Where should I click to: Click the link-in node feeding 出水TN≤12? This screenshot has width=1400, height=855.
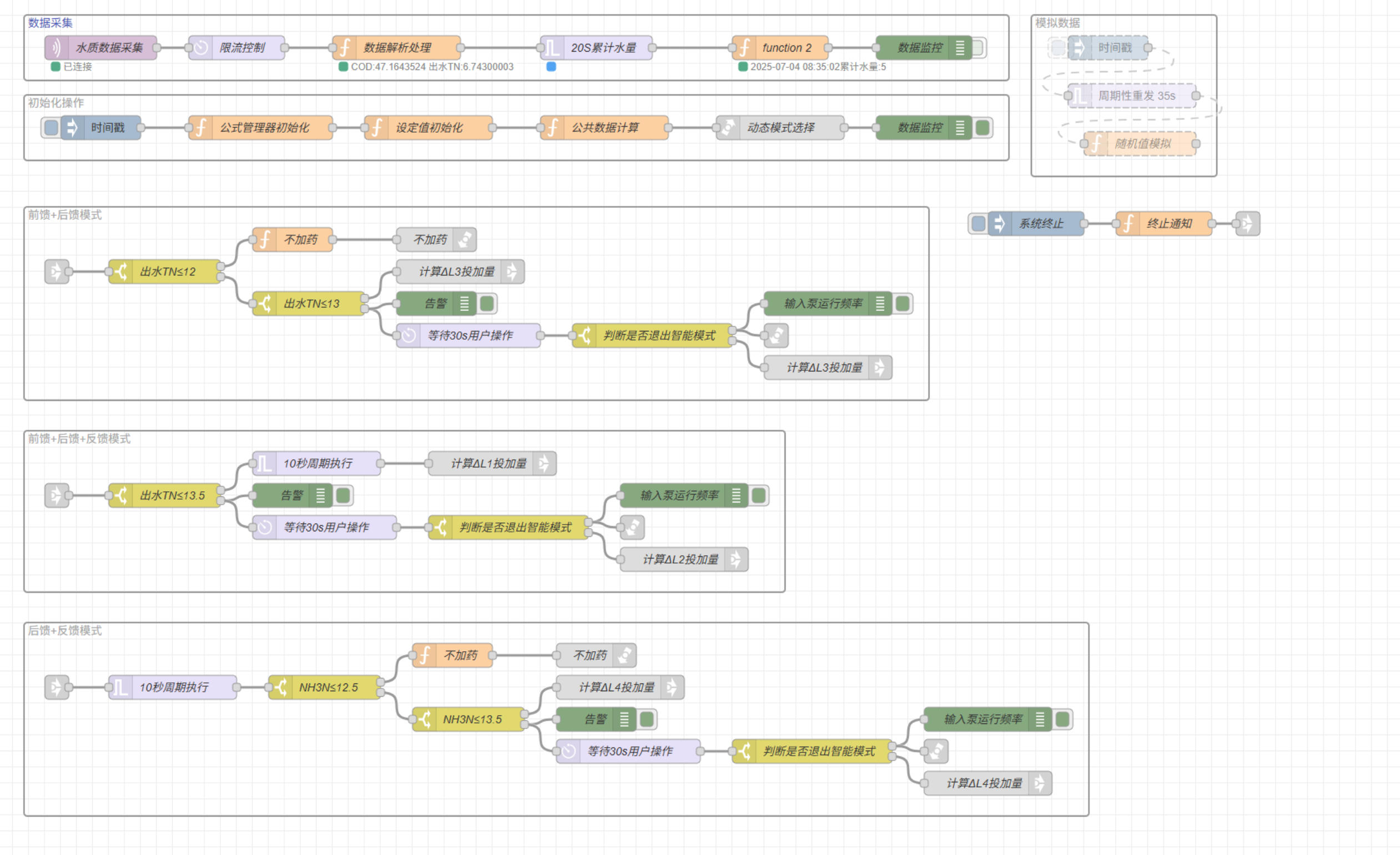[x=57, y=271]
